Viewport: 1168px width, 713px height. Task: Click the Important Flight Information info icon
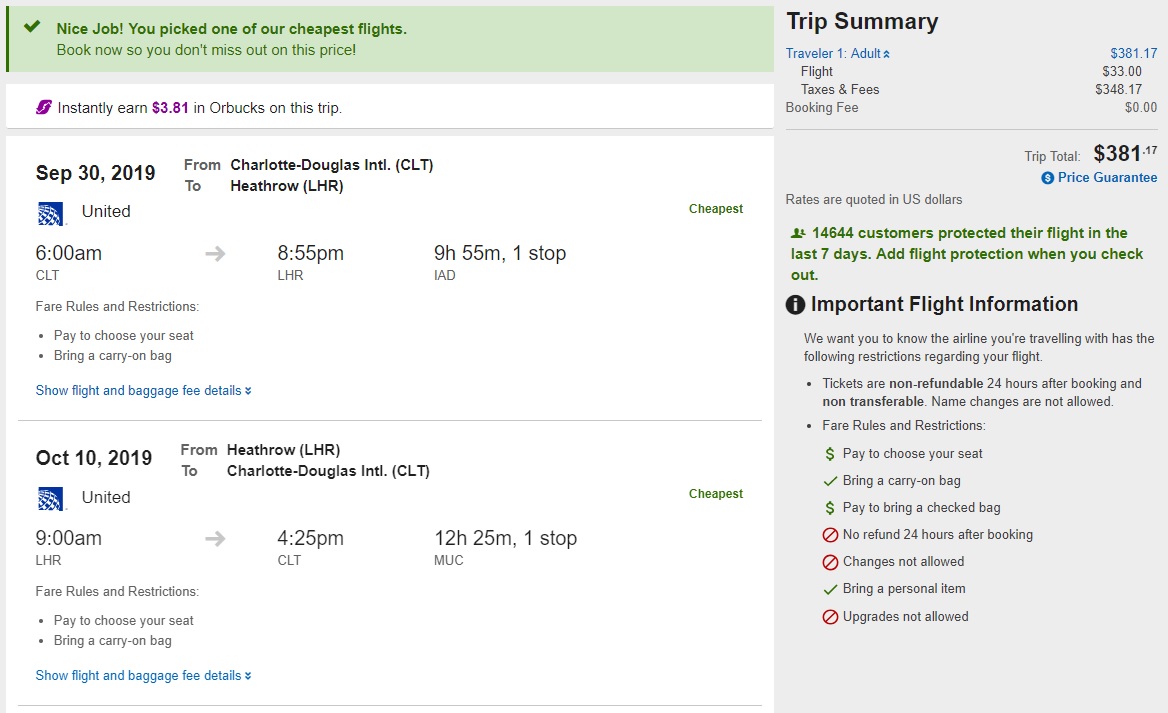(x=796, y=305)
